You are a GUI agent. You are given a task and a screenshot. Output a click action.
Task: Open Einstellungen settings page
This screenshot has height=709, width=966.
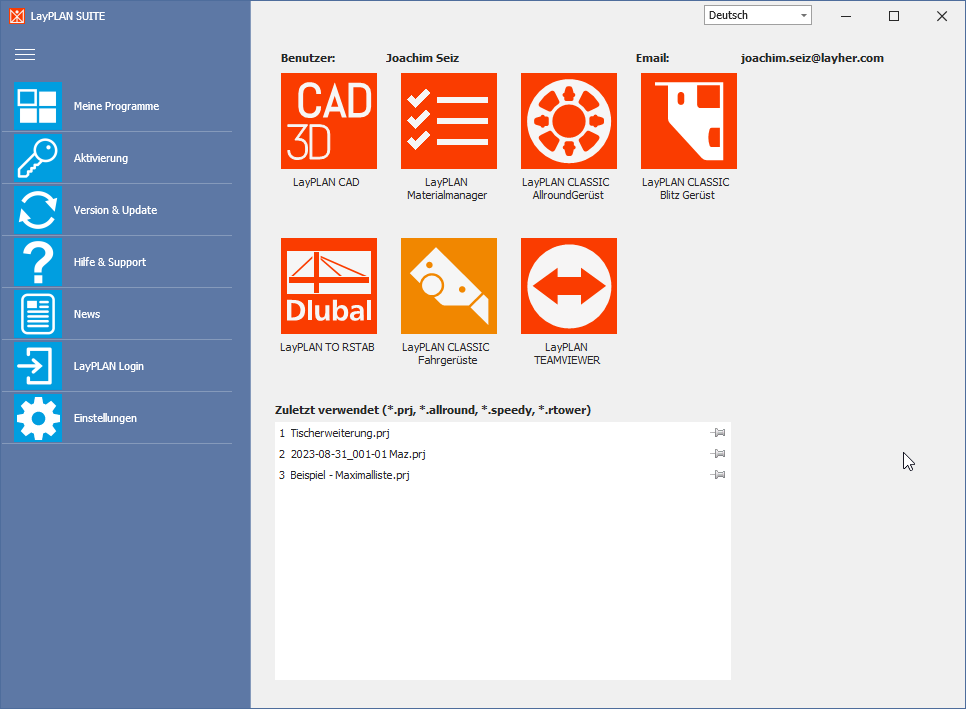[x=105, y=418]
